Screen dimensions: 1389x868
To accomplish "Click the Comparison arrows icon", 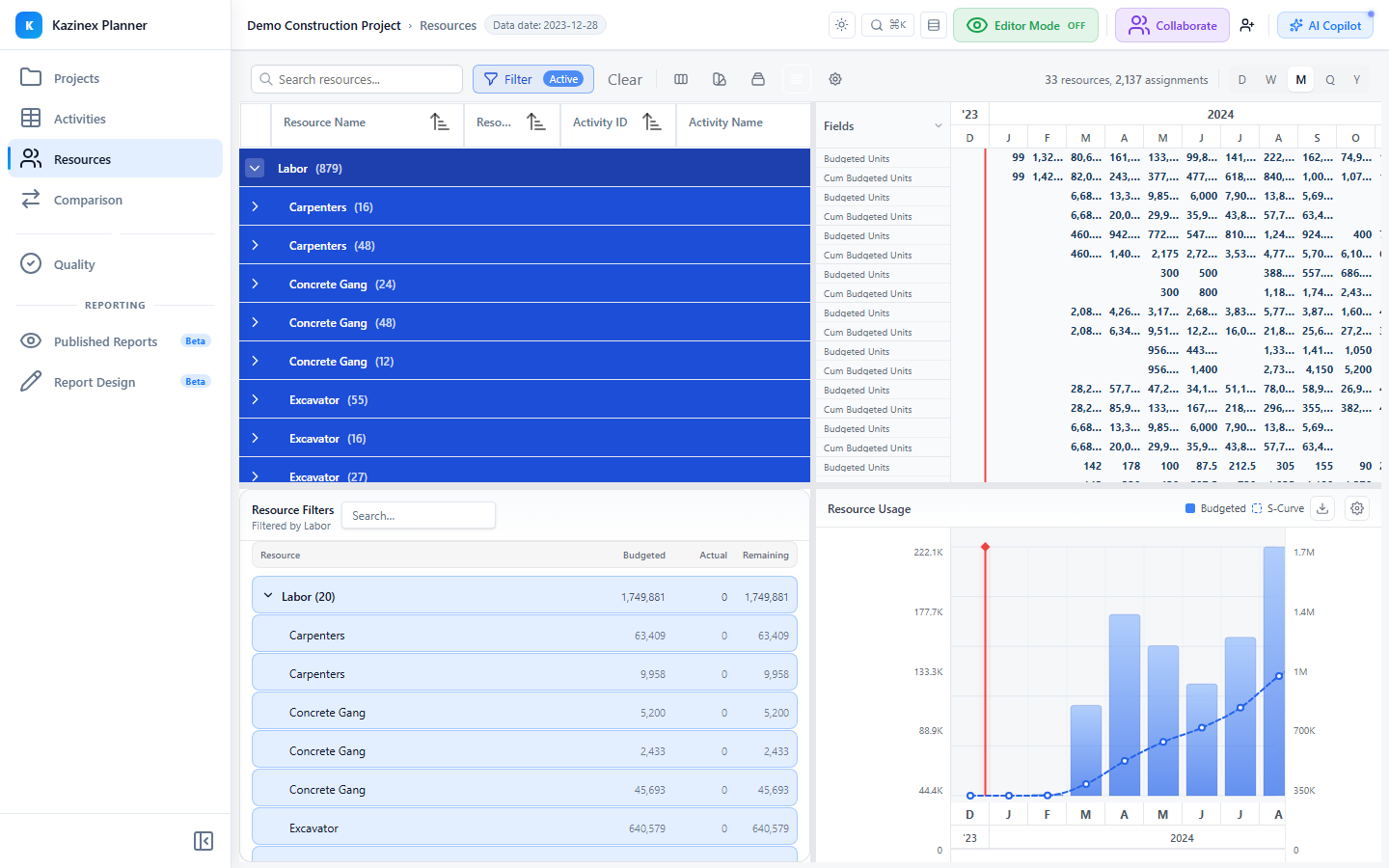I will 31,199.
